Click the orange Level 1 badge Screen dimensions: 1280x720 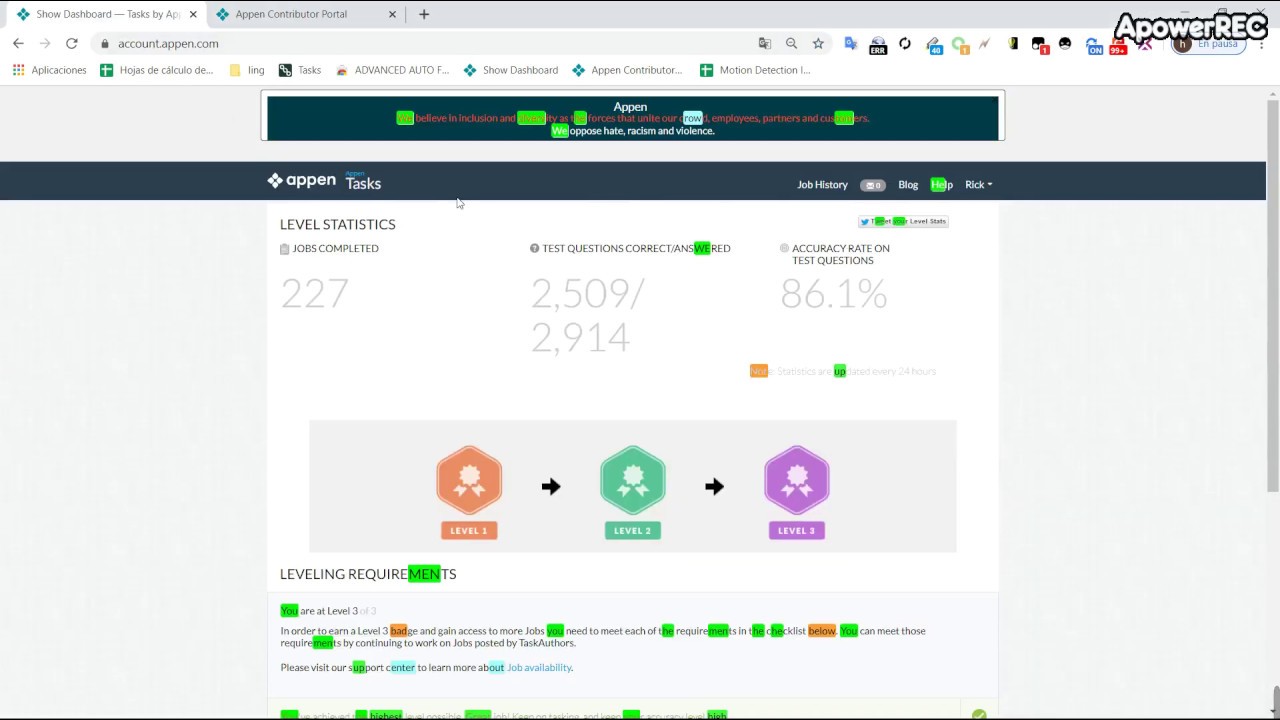tap(469, 492)
